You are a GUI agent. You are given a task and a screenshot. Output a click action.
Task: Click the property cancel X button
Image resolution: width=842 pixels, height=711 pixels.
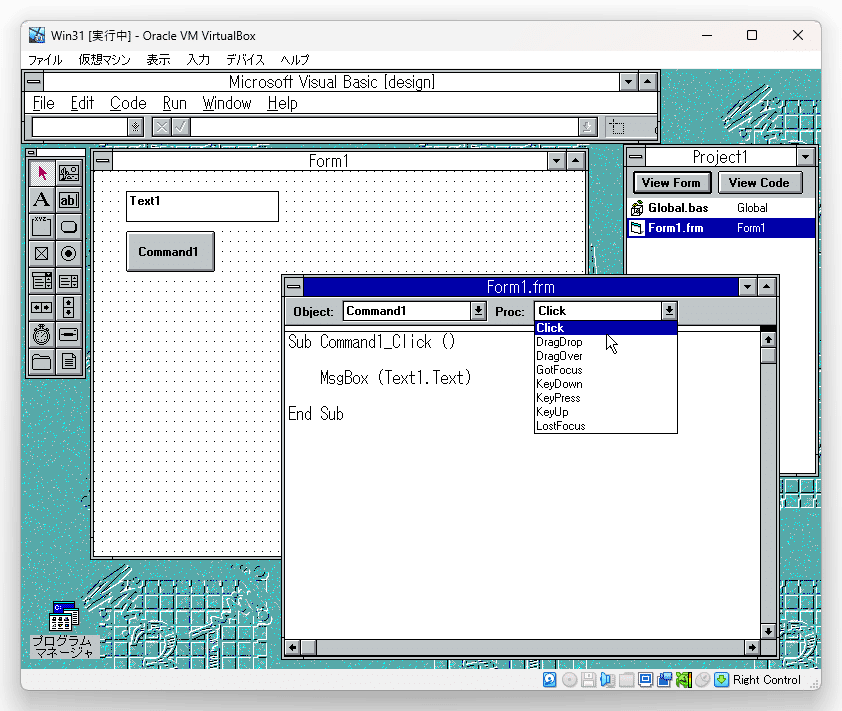point(161,127)
